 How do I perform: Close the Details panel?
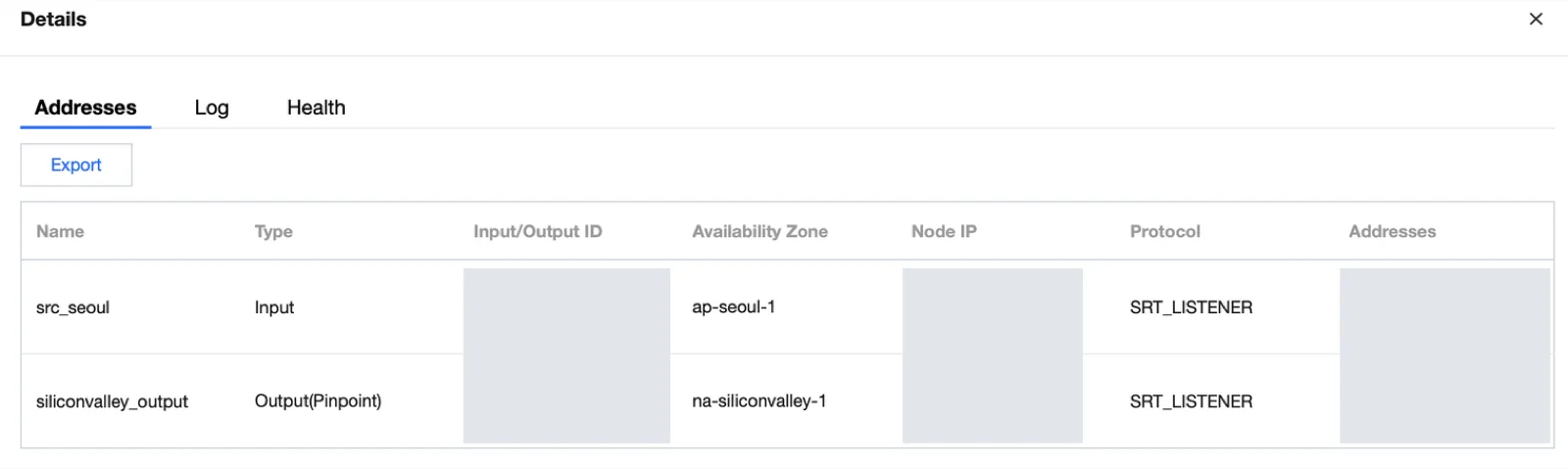click(1536, 19)
